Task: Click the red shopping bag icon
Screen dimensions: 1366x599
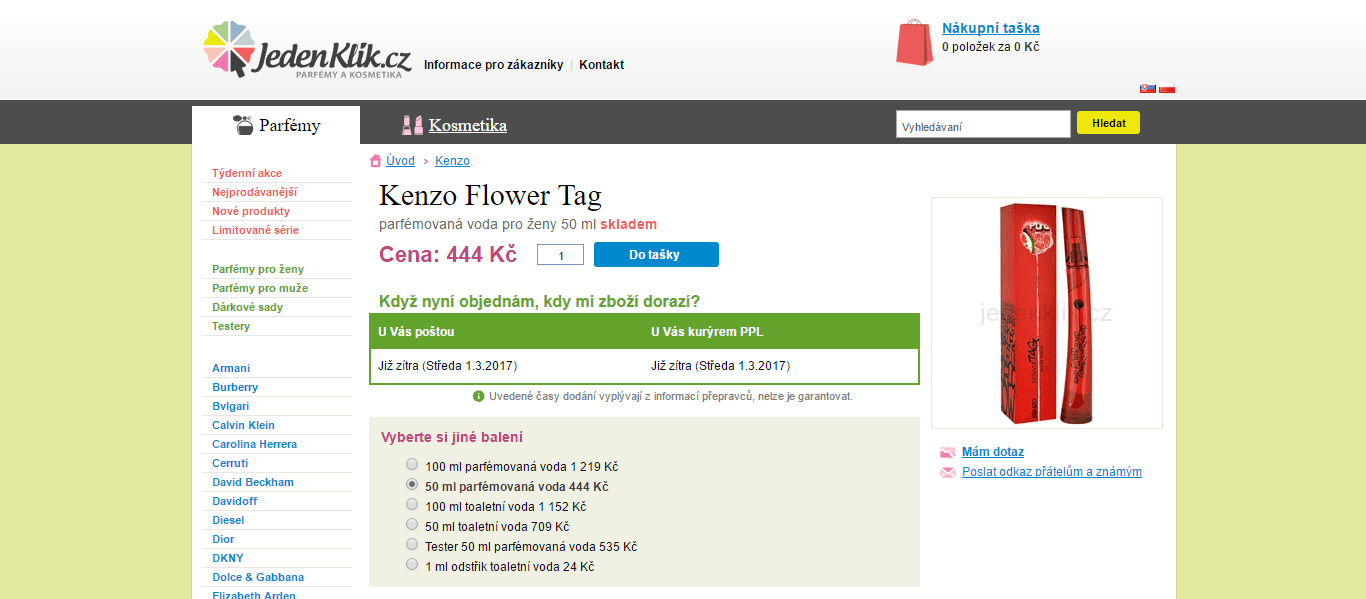Action: point(915,42)
